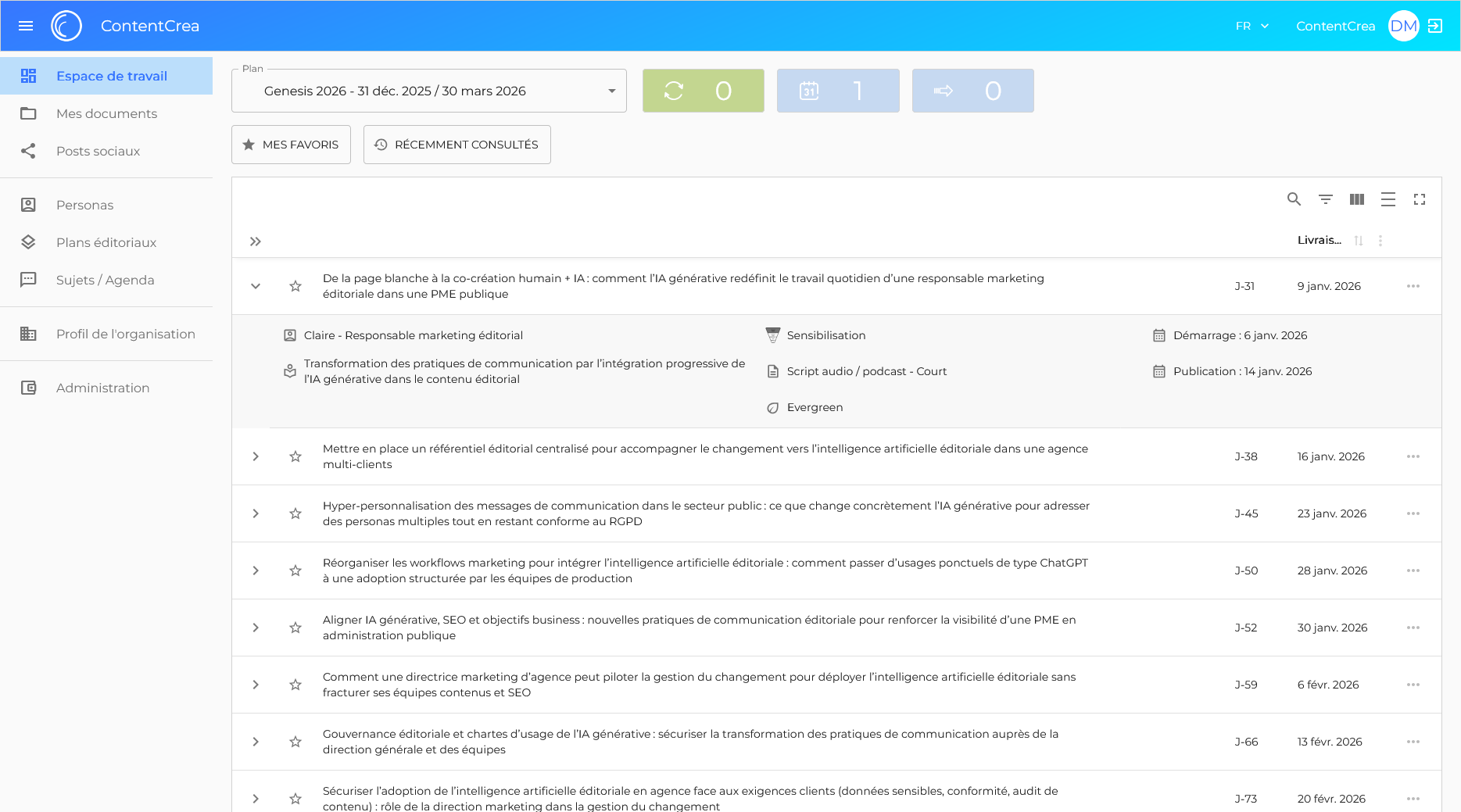This screenshot has height=812, width=1461.
Task: Toggle the favorite star on the J-45 row
Action: [x=295, y=513]
